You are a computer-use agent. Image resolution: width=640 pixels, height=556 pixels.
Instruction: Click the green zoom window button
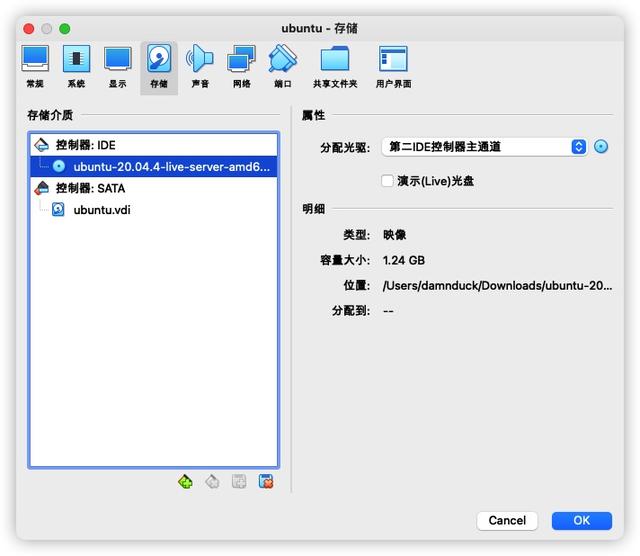(x=64, y=29)
